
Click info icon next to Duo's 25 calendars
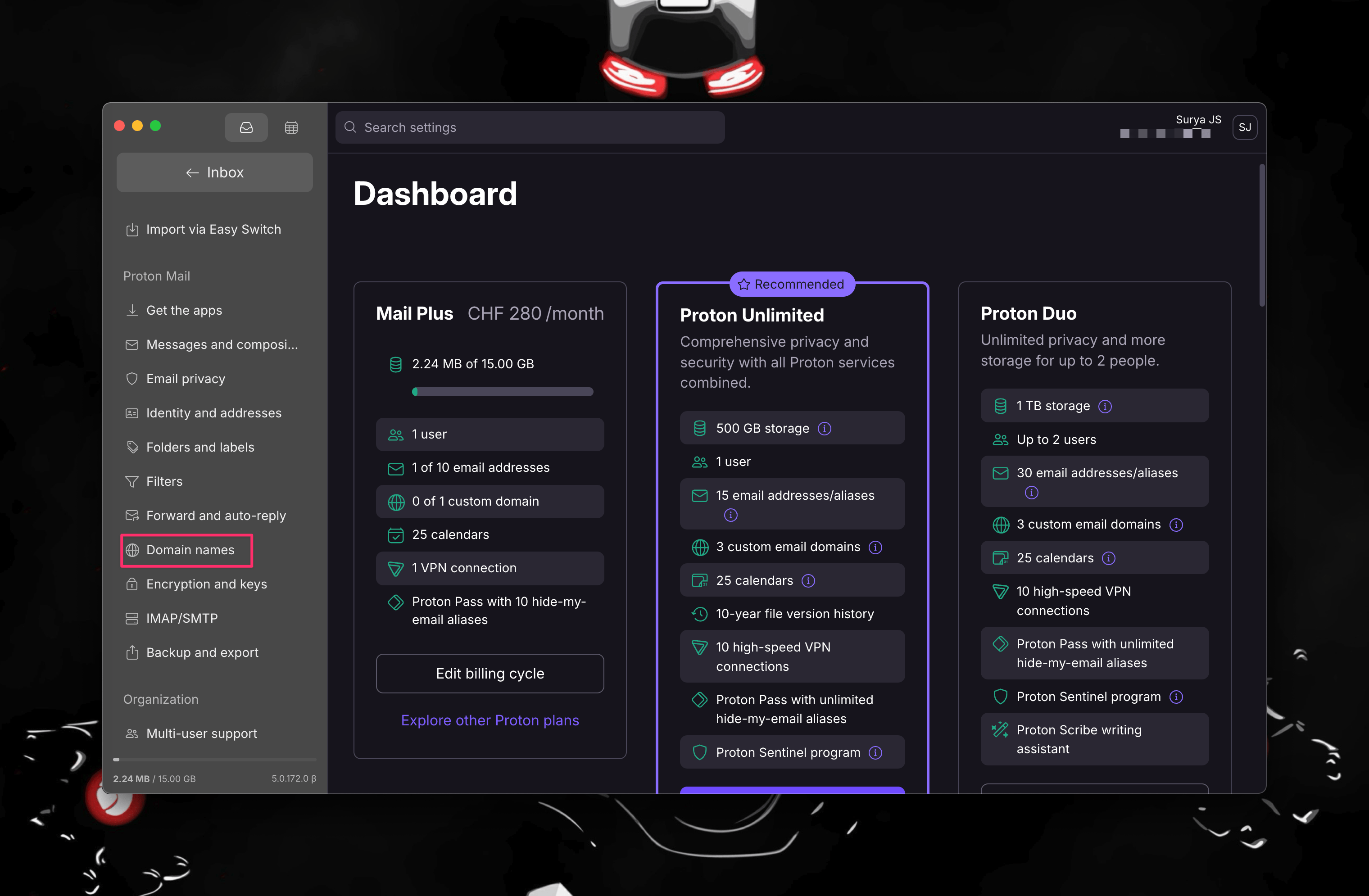(1108, 558)
